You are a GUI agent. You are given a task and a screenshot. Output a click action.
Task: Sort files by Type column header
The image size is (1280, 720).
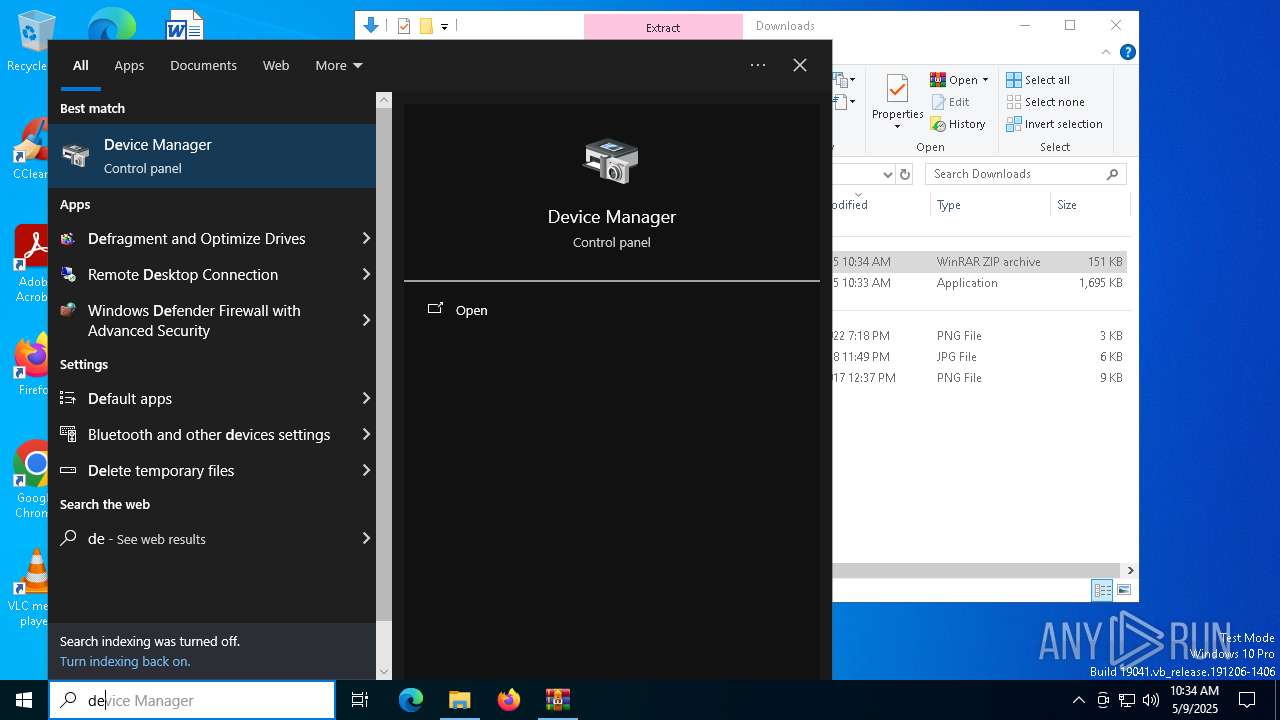point(990,205)
